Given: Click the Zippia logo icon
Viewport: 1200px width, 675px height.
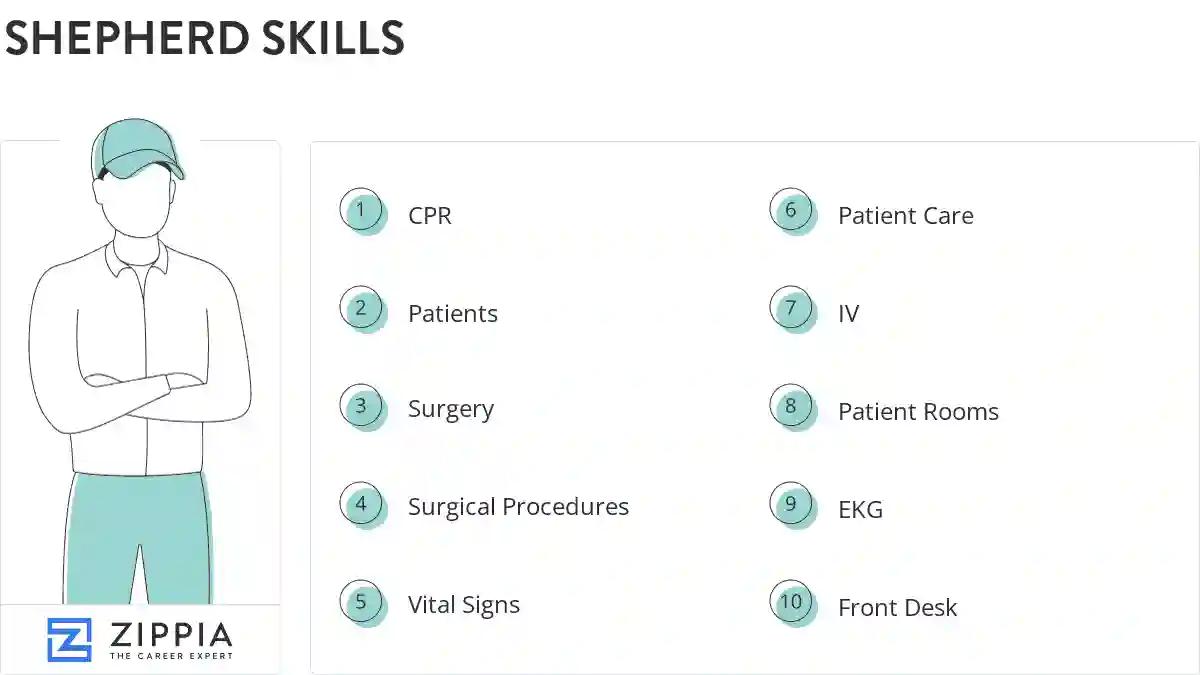Looking at the screenshot, I should tap(69, 640).
